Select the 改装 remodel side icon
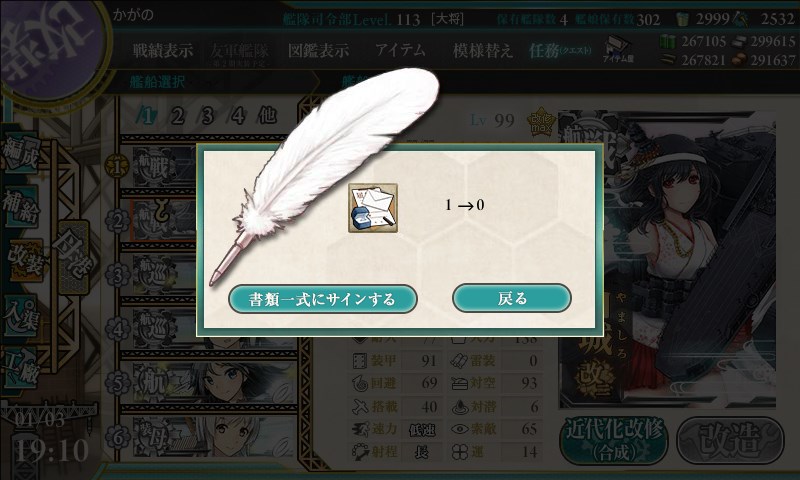 pos(24,261)
